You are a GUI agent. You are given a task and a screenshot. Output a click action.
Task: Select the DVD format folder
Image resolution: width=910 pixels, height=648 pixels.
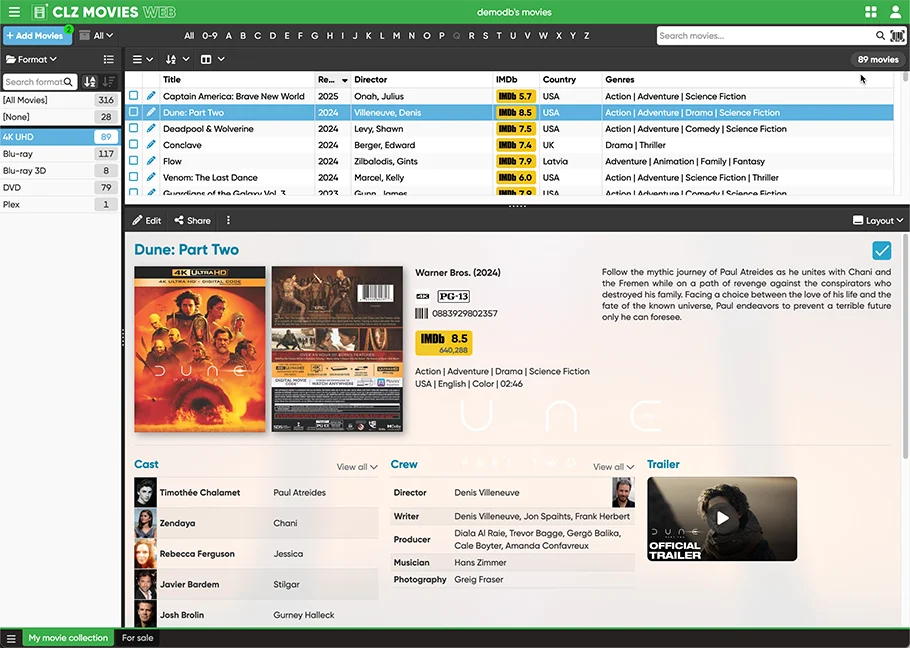[60, 187]
